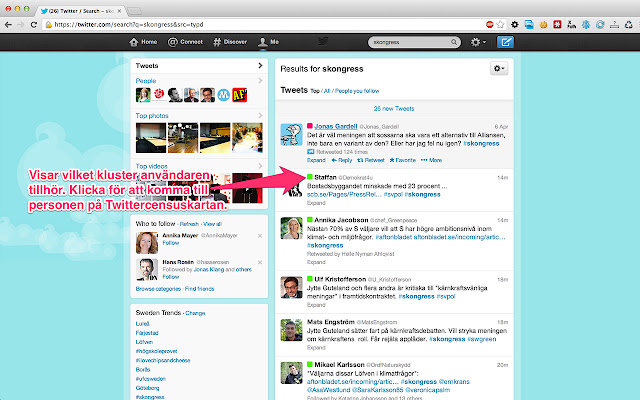The width and height of the screenshot is (640, 400).
Task: Open the Färjestad trend
Action: coord(147,333)
